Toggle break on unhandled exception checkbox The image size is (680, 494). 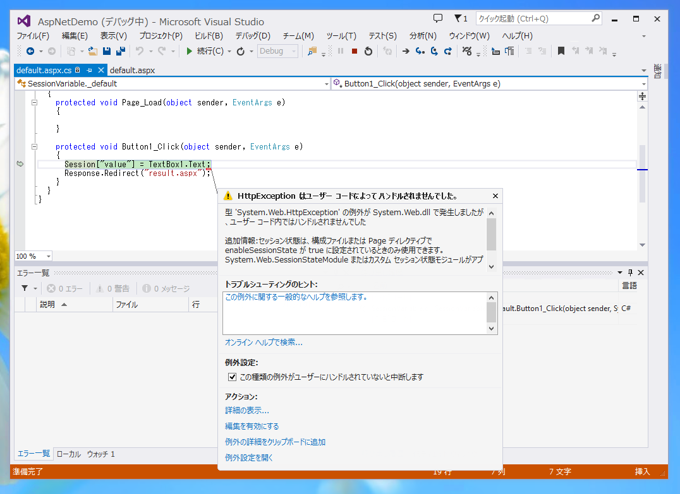[232, 377]
